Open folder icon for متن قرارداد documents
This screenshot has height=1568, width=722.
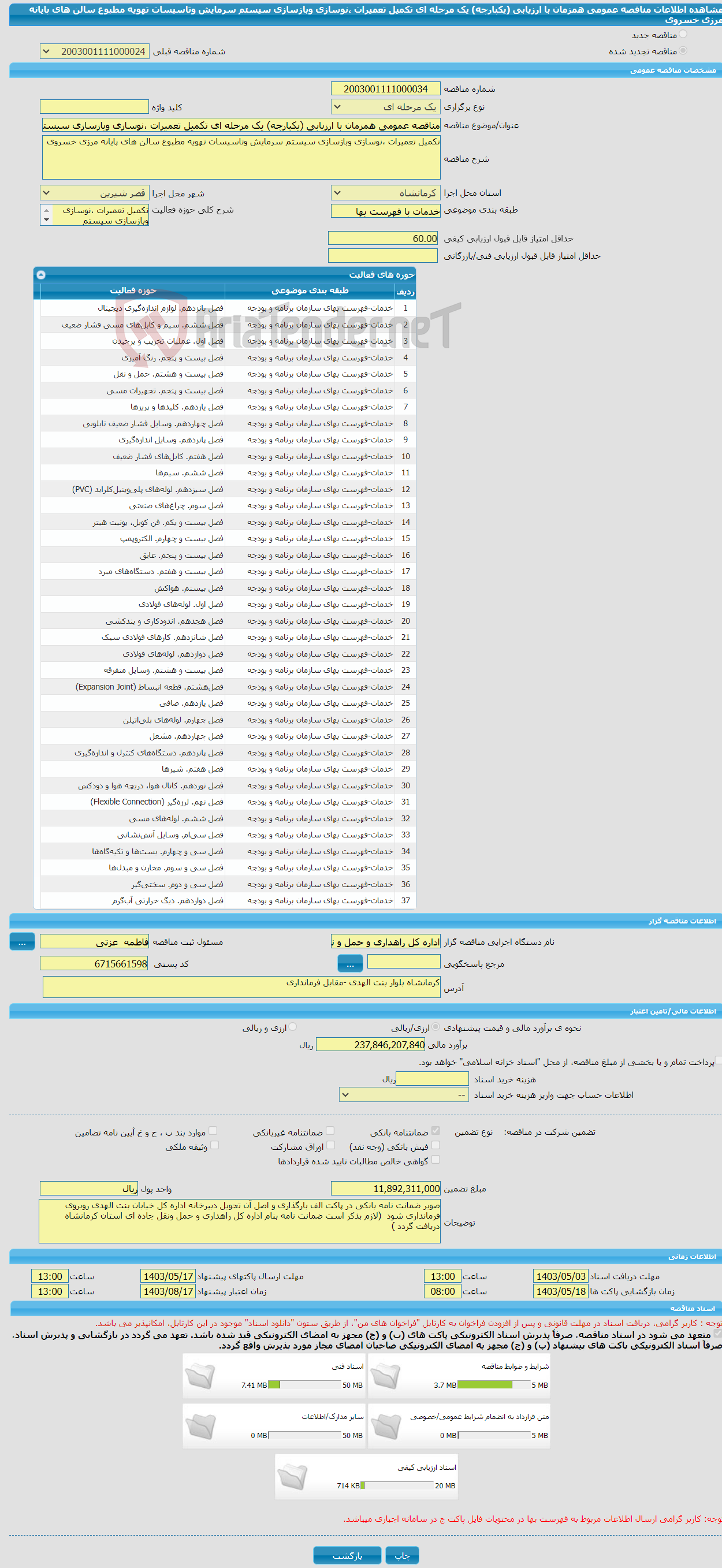coord(385,1426)
